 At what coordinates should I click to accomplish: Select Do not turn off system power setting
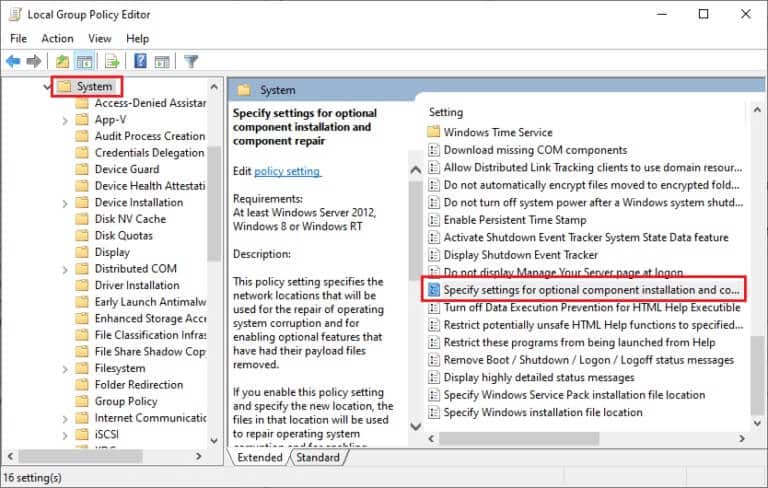[585, 203]
